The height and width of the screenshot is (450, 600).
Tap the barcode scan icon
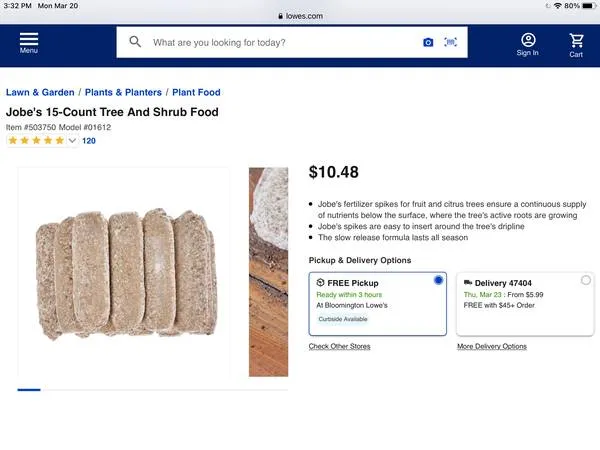[450, 43]
